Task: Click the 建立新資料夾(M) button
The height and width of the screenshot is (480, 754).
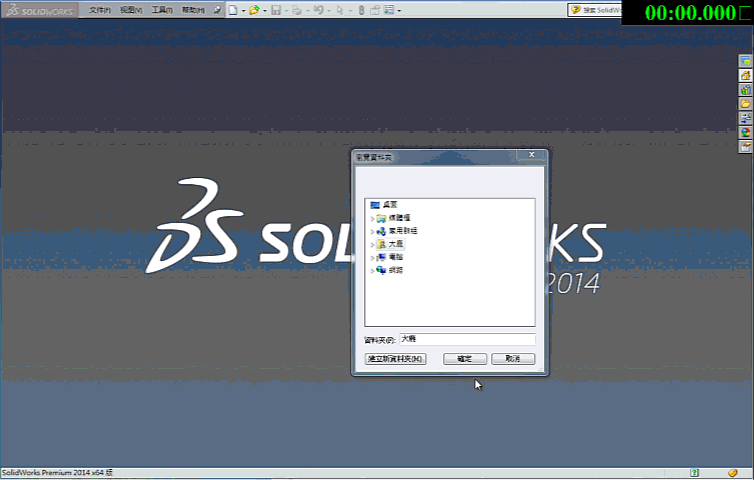Action: (395, 359)
